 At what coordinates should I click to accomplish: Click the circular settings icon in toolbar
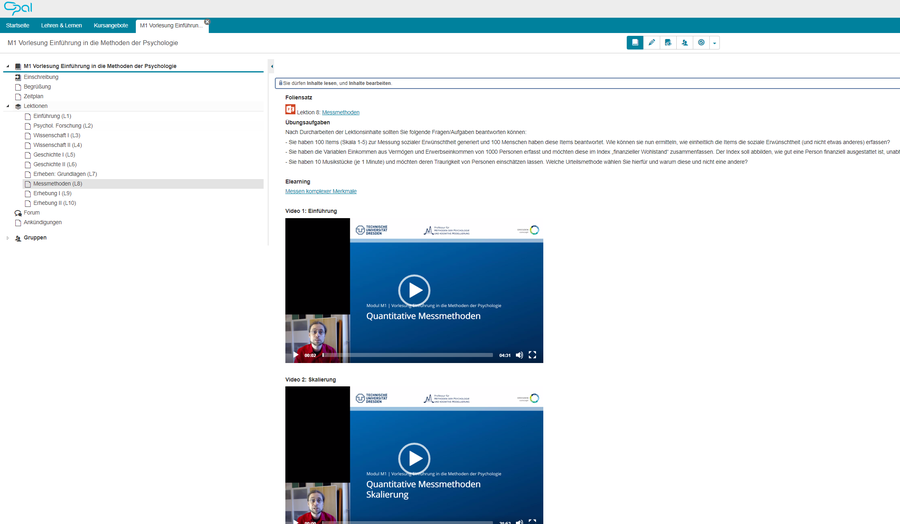click(701, 42)
